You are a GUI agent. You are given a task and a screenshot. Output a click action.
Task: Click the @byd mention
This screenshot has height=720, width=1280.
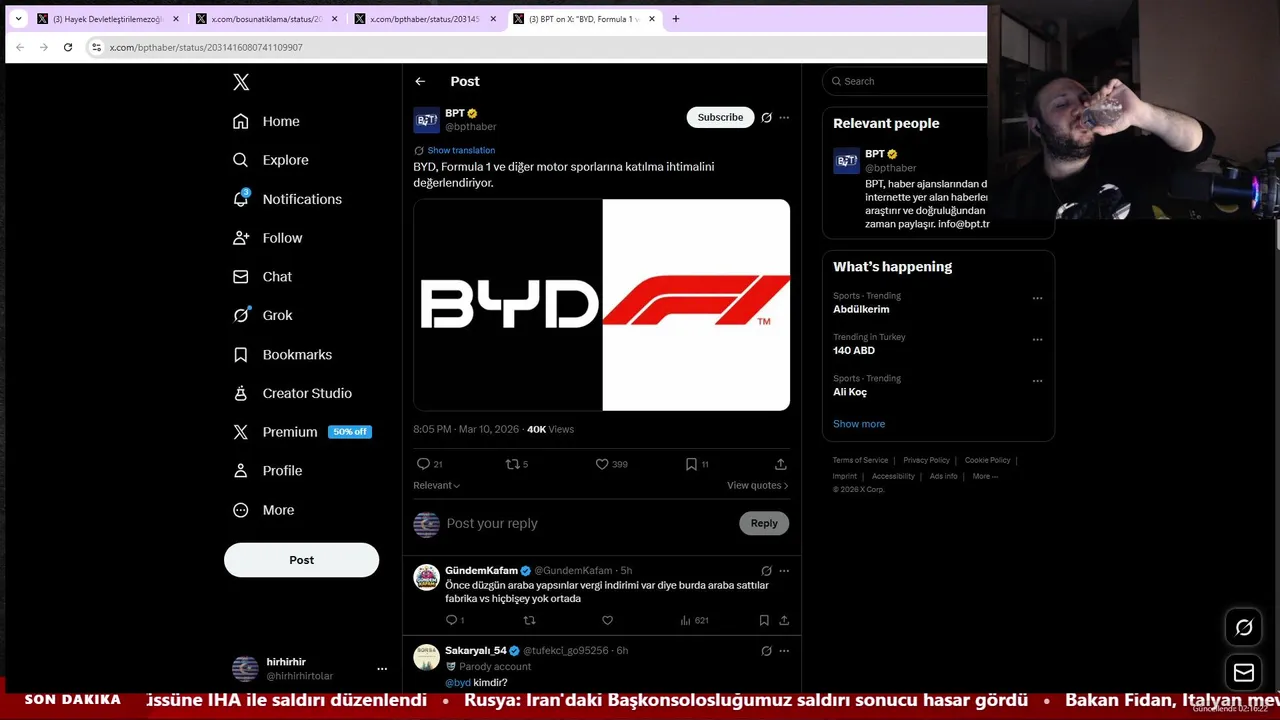tap(458, 682)
